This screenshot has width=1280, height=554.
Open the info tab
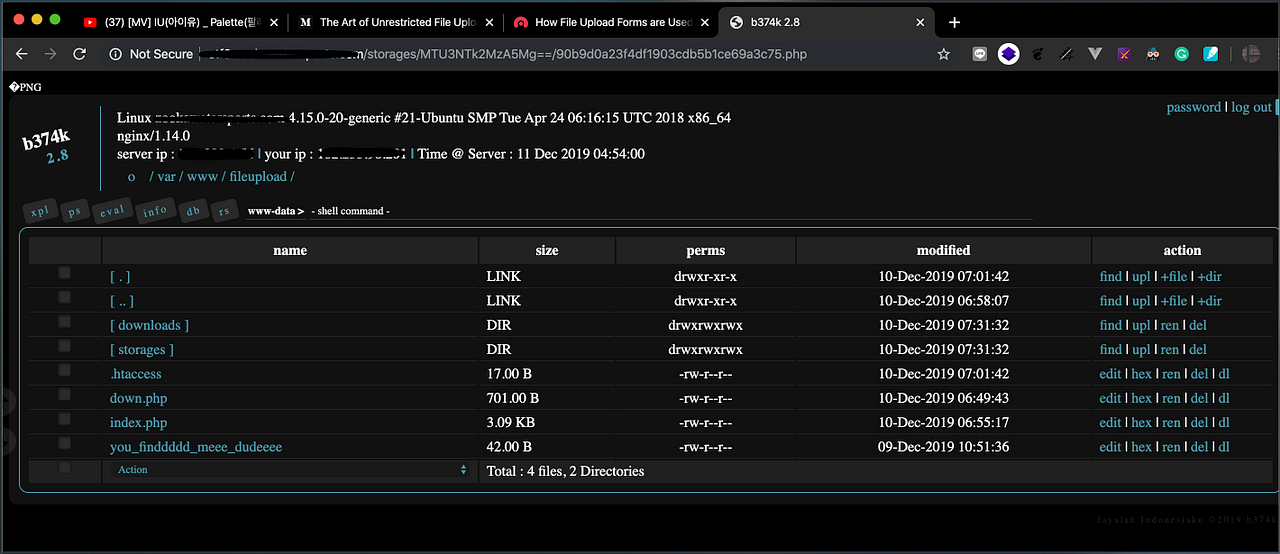[155, 211]
